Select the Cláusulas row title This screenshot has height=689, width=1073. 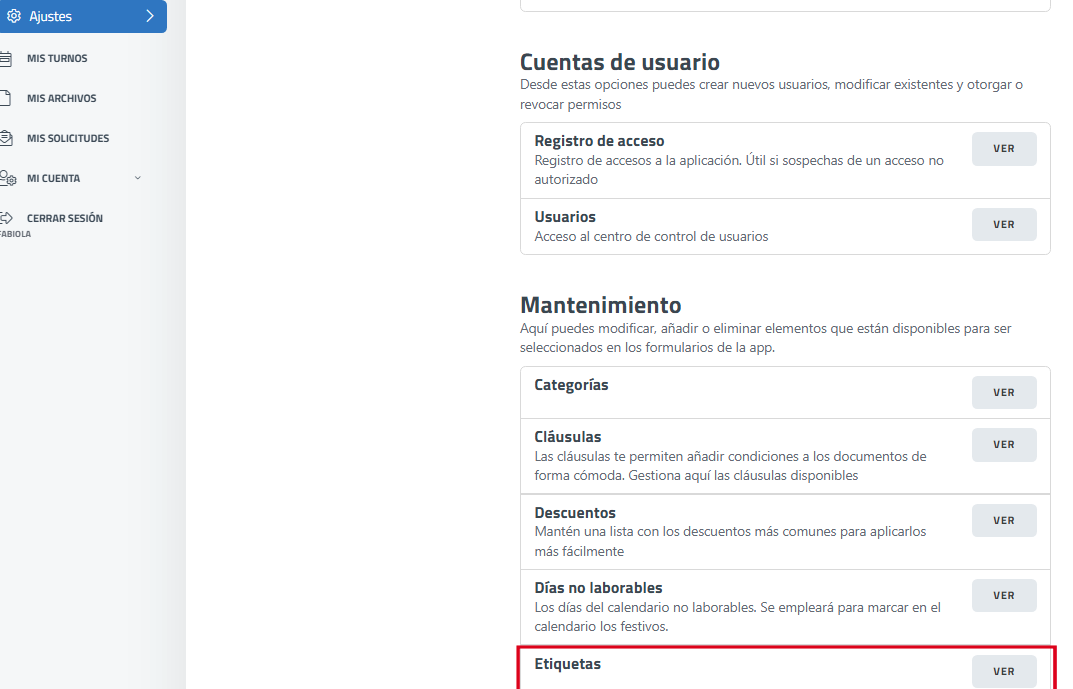point(567,437)
